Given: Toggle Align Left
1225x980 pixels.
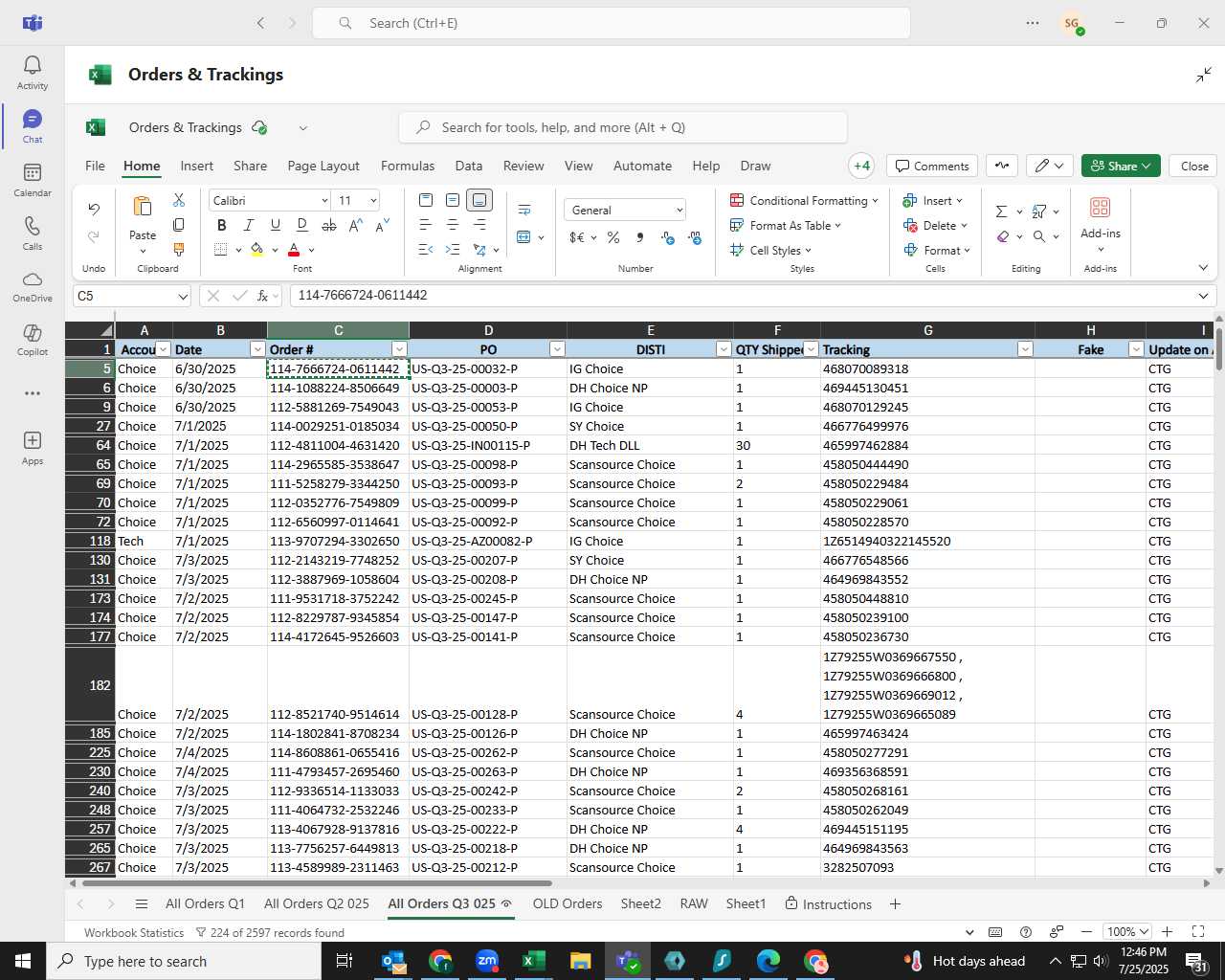Looking at the screenshot, I should coord(426,225).
